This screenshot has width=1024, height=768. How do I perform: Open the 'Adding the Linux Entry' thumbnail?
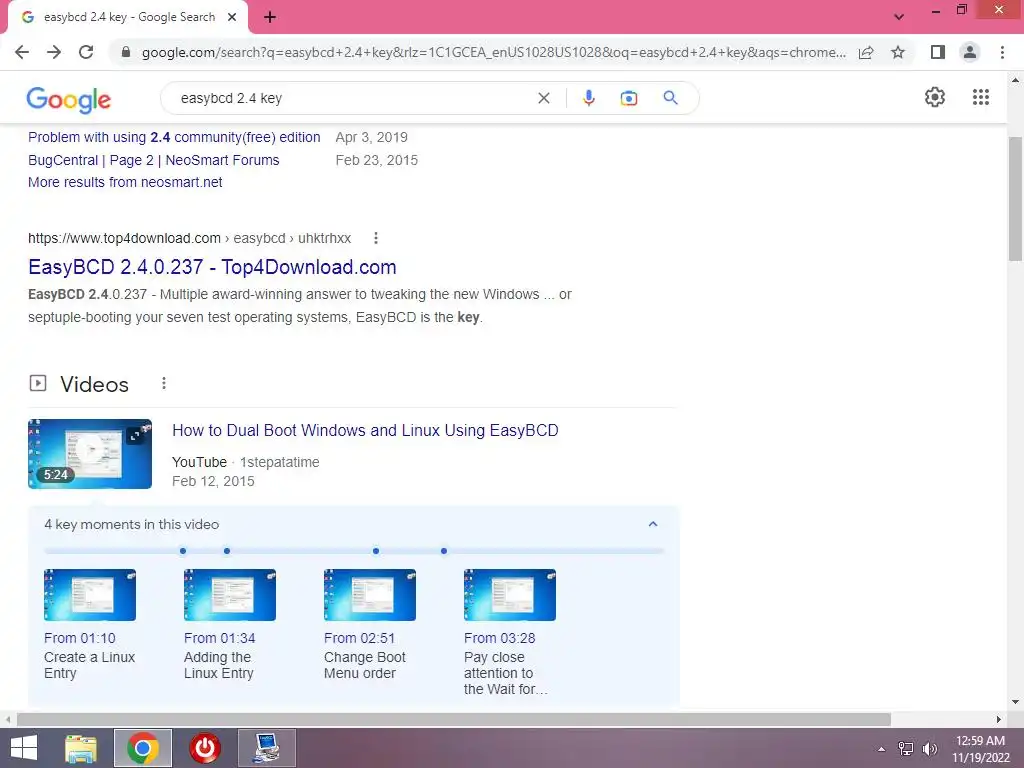[230, 595]
